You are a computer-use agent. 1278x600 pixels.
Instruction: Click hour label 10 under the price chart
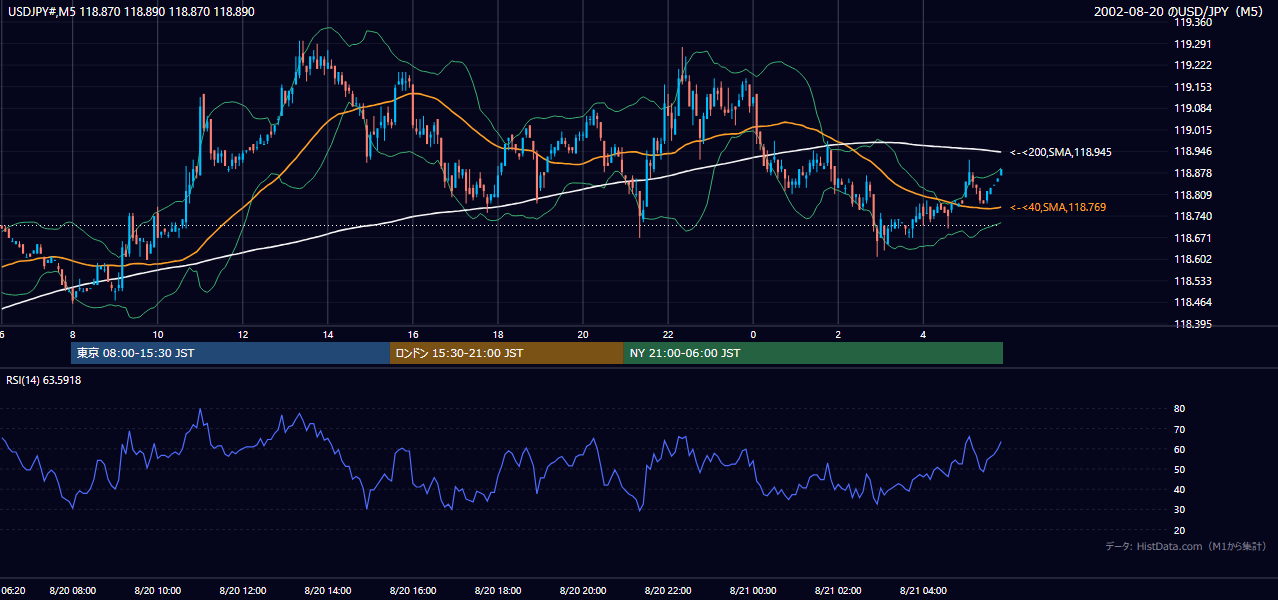[158, 334]
